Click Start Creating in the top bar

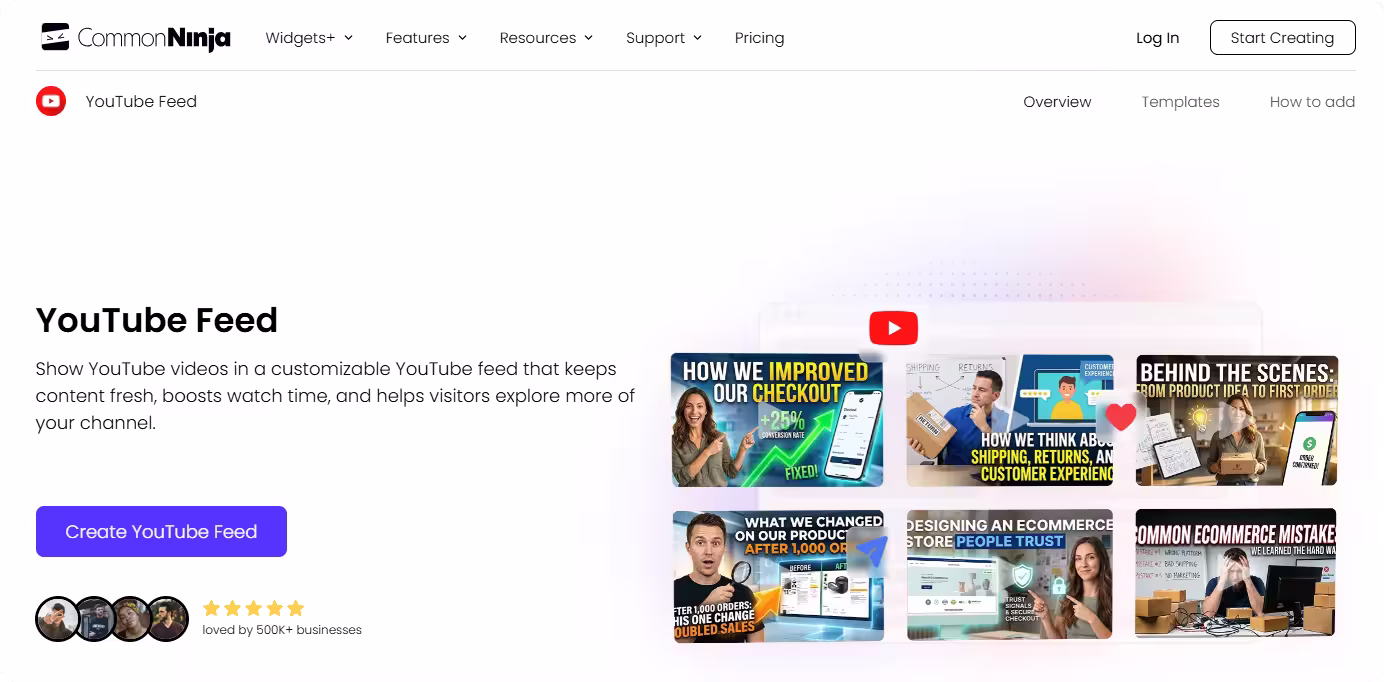coord(1282,37)
